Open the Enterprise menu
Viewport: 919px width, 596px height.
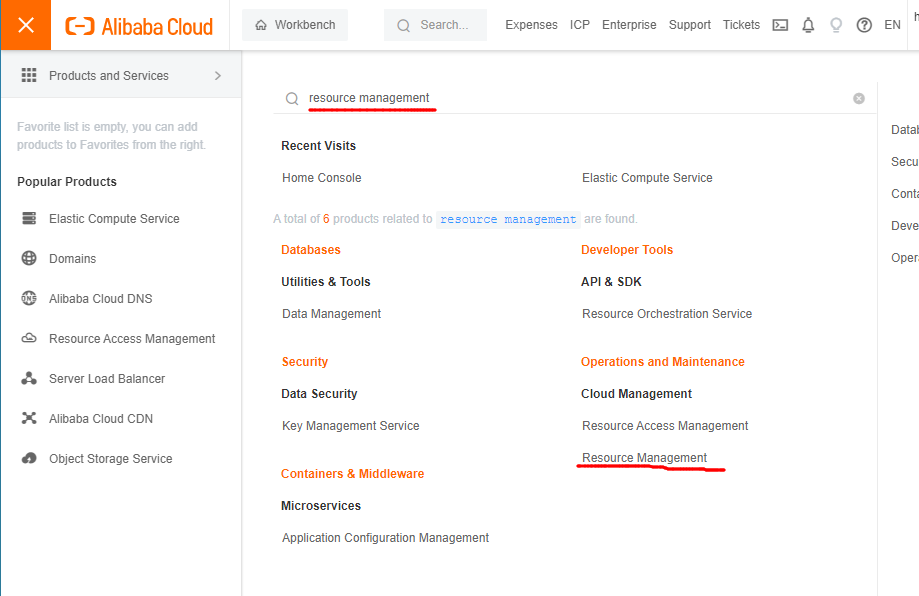(629, 25)
